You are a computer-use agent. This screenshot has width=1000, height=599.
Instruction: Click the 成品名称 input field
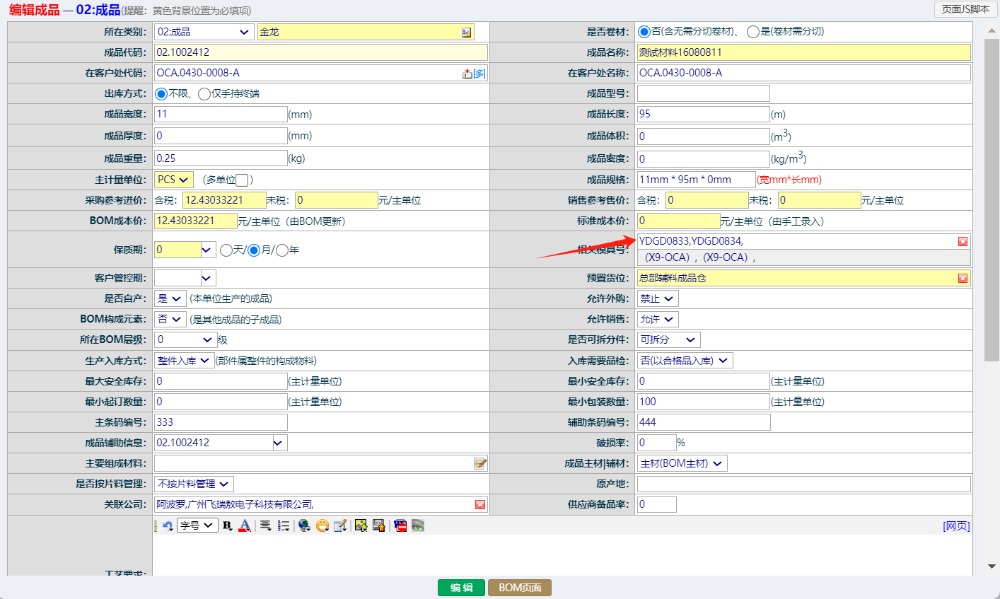coord(803,52)
